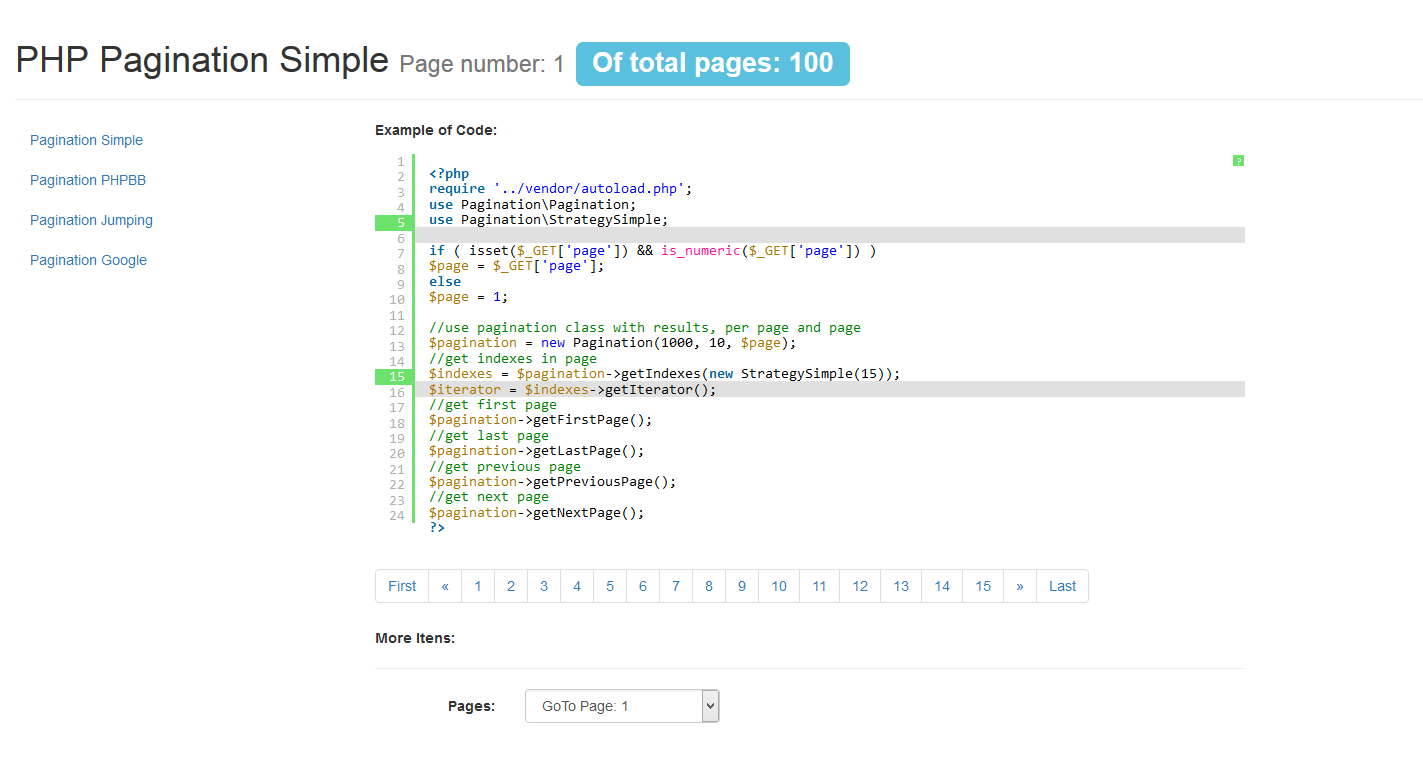Click the 'use Pagination\StrategySimple;' code line
1423x774 pixels.
pos(549,219)
